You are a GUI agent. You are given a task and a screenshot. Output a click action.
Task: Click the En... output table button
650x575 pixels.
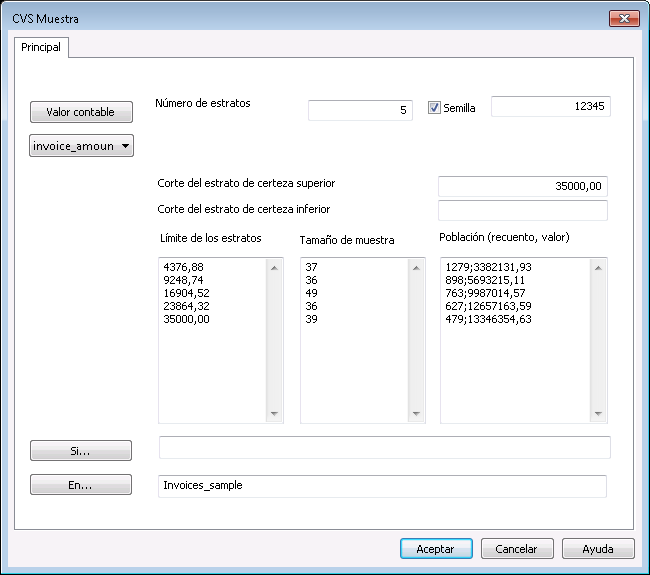[81, 485]
